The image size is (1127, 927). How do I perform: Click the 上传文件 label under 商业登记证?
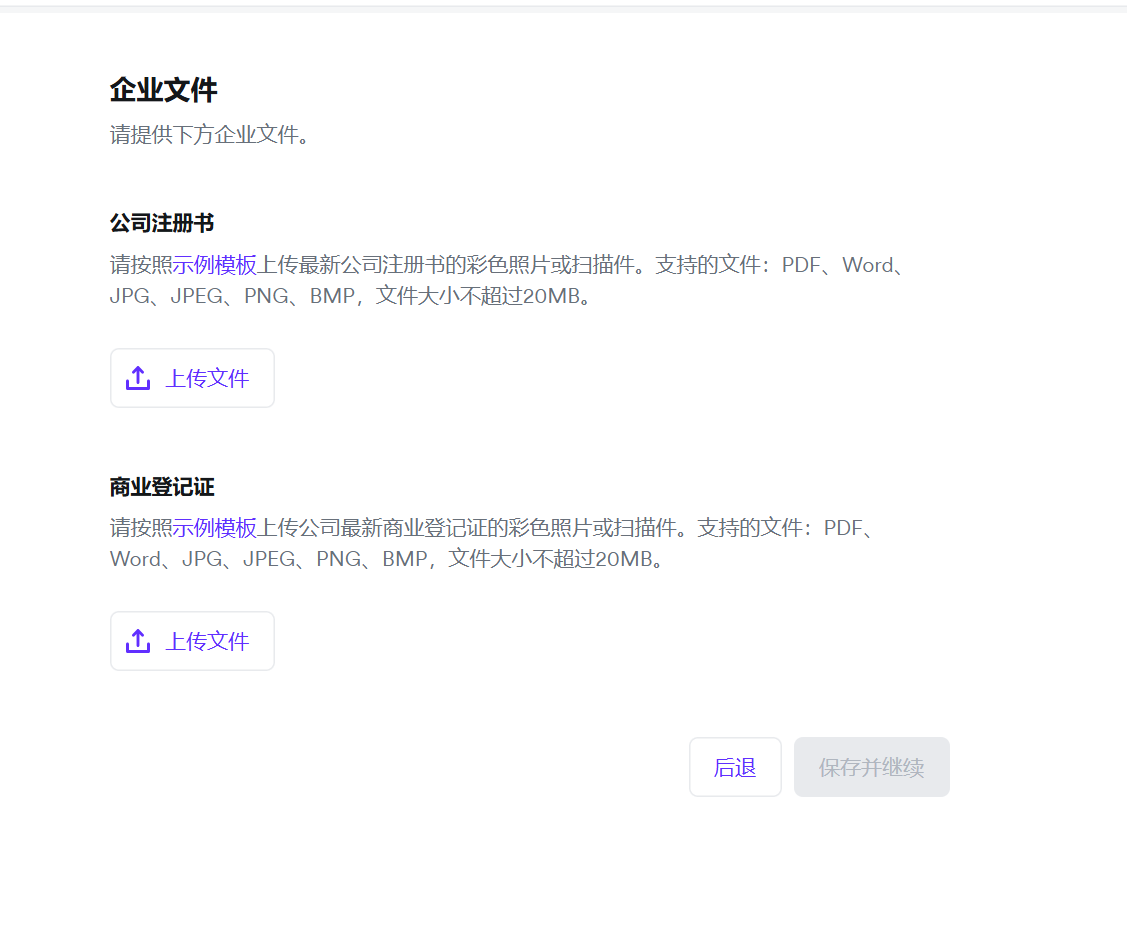click(207, 641)
